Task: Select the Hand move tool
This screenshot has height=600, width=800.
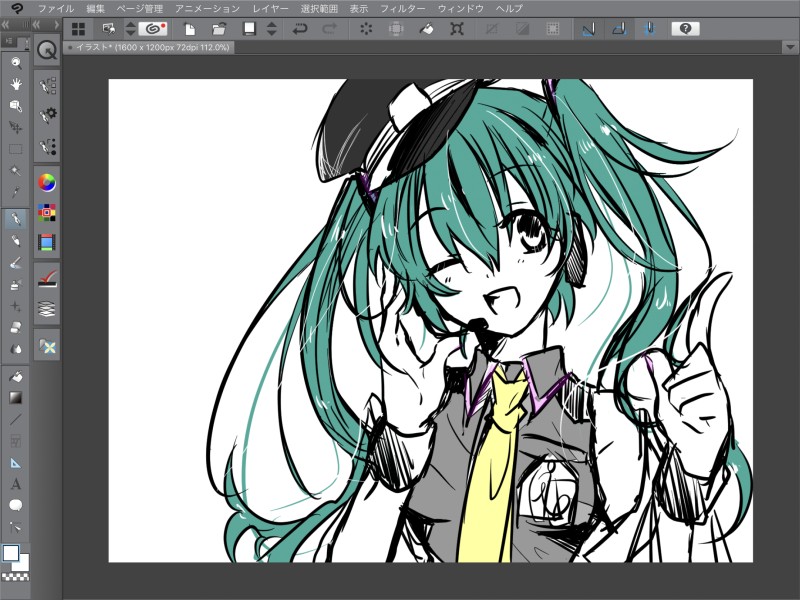Action: pyautogui.click(x=16, y=84)
